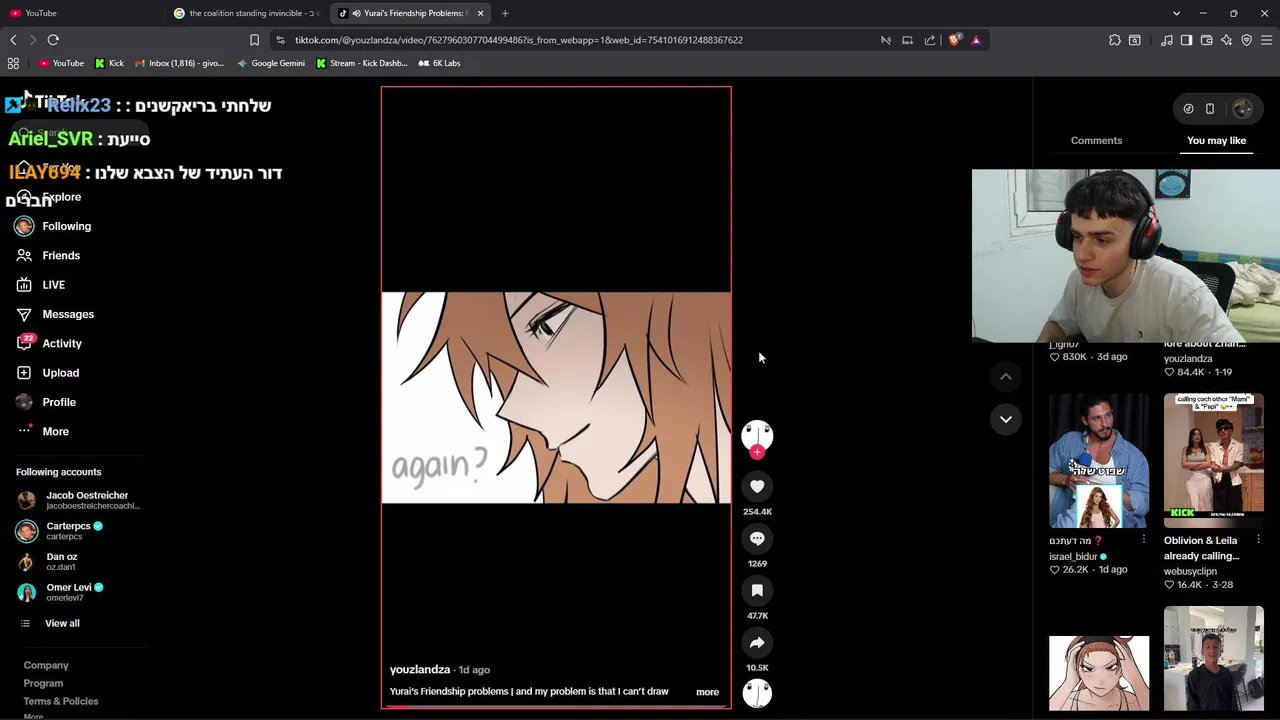Mute the tab via speaker icon on TikTok tab
Viewport: 1280px width, 720px height.
(x=355, y=13)
